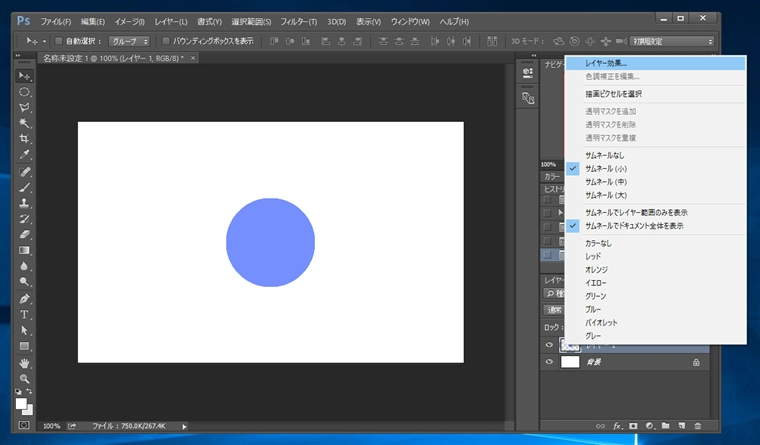The height and width of the screenshot is (445, 760).
Task: Click the create new layer icon
Action: click(681, 426)
